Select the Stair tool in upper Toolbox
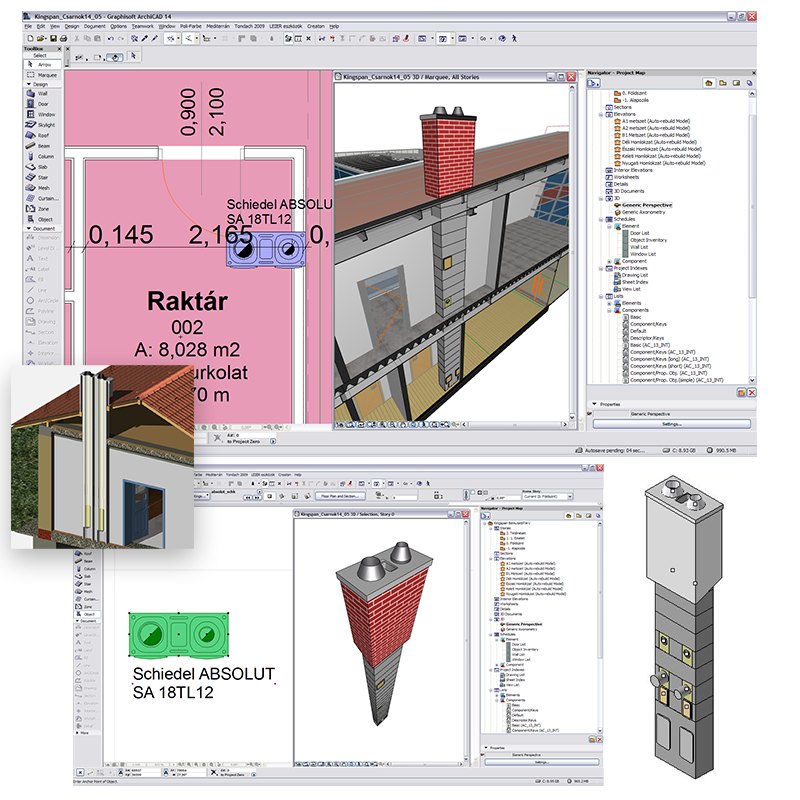 click(42, 178)
